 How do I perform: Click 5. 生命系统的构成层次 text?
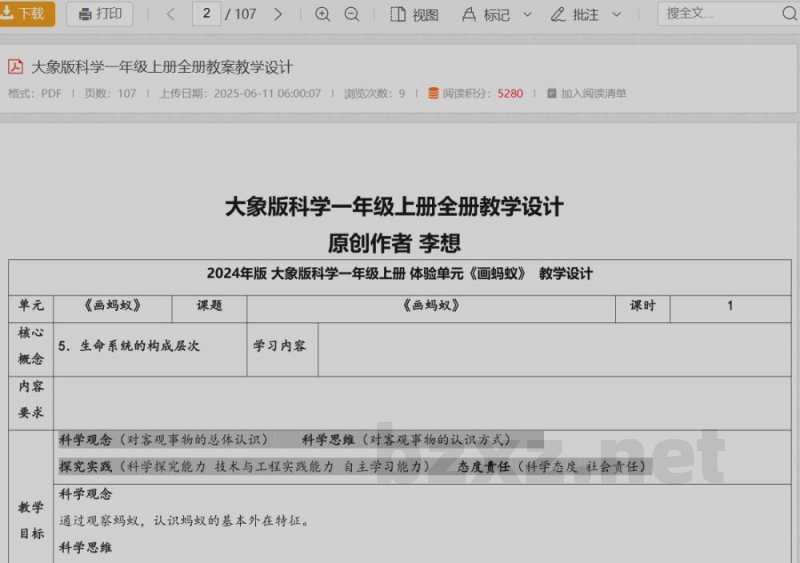pyautogui.click(x=129, y=346)
